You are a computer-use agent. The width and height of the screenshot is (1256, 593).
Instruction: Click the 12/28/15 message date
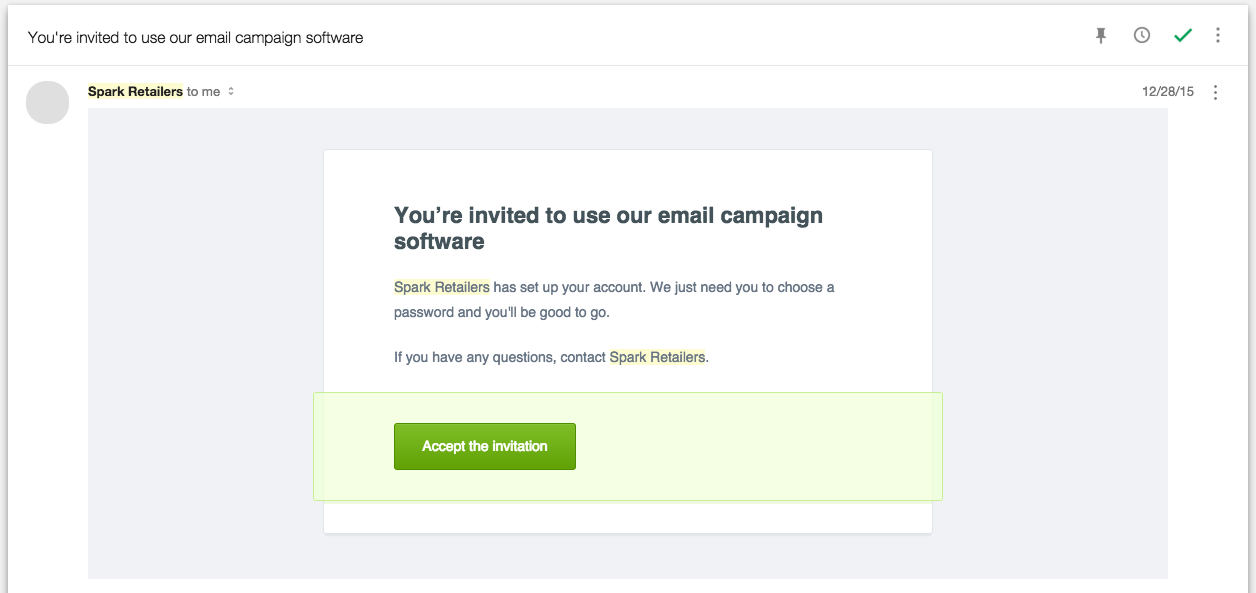(x=1168, y=91)
